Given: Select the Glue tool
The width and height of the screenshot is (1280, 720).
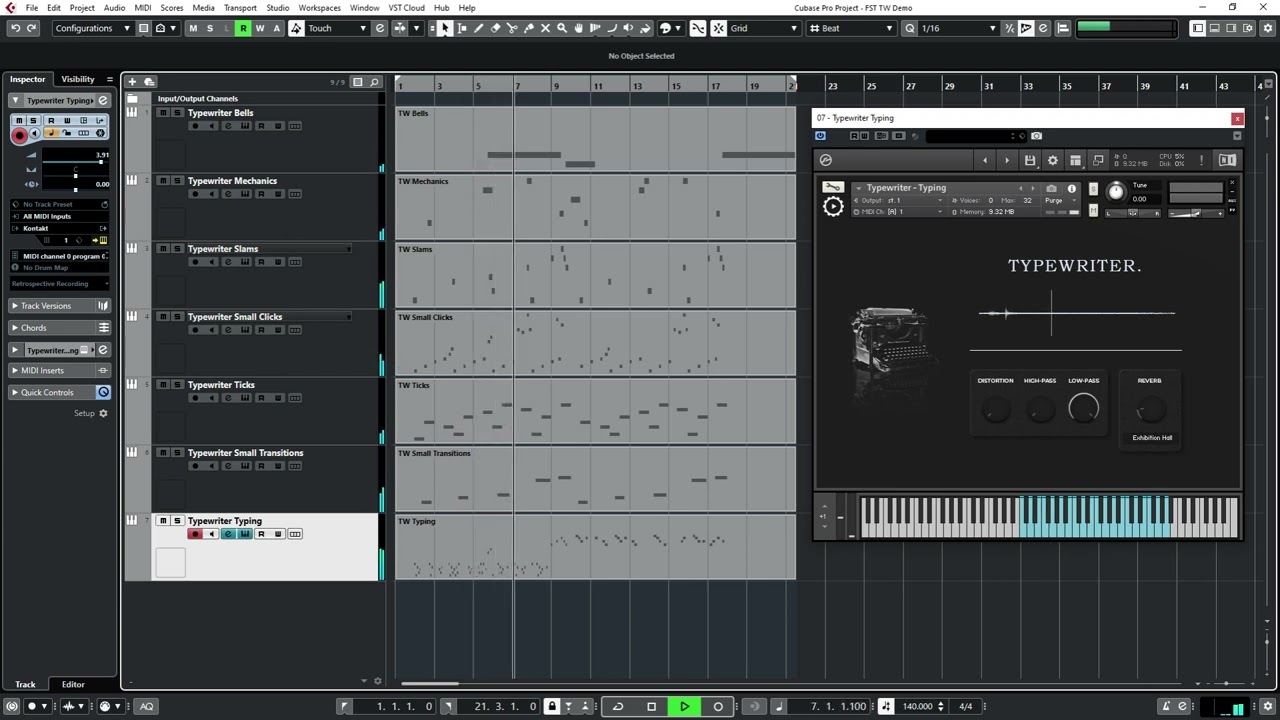Looking at the screenshot, I should coord(529,28).
